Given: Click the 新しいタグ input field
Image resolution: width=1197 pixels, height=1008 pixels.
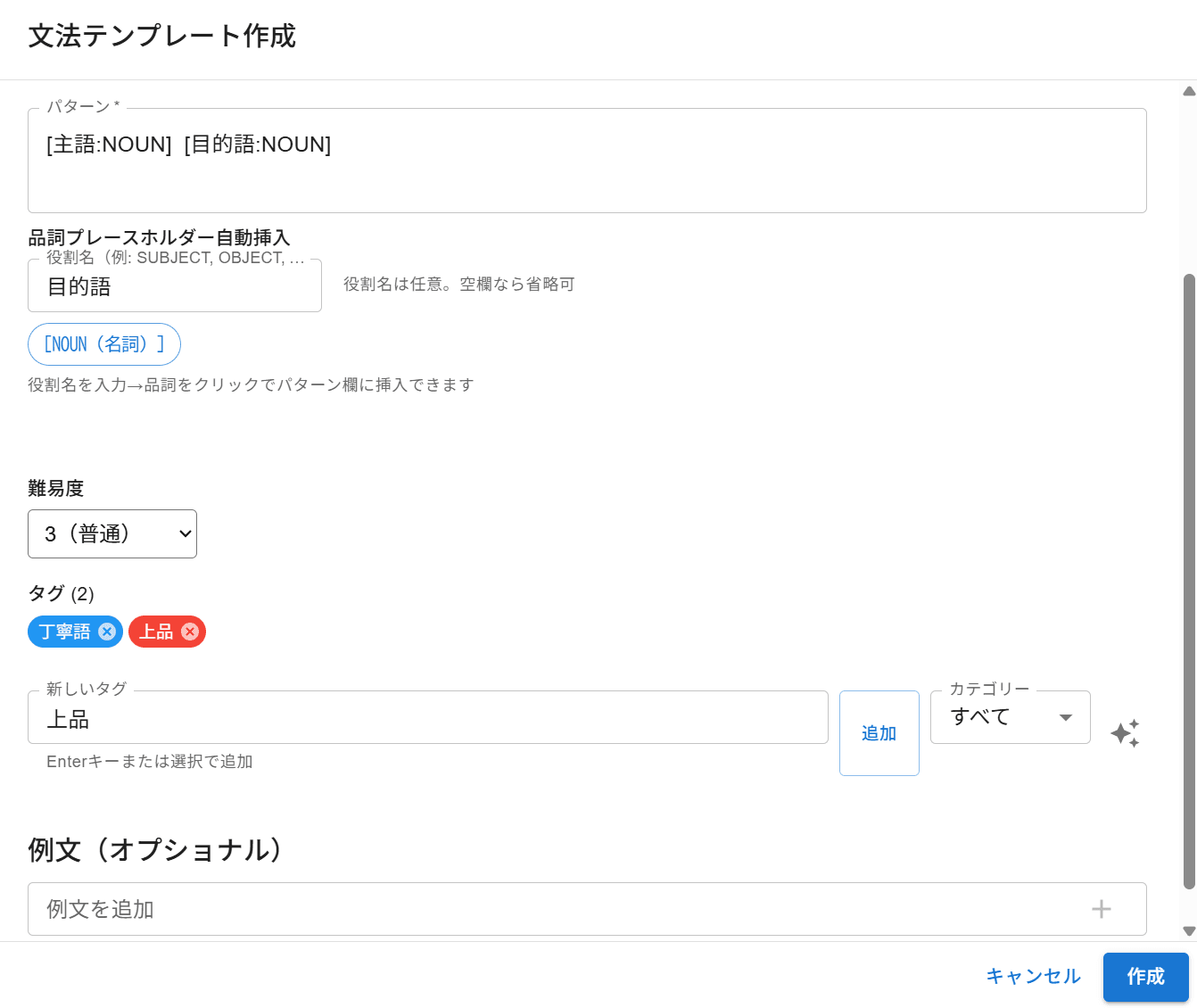Looking at the screenshot, I should 428,718.
